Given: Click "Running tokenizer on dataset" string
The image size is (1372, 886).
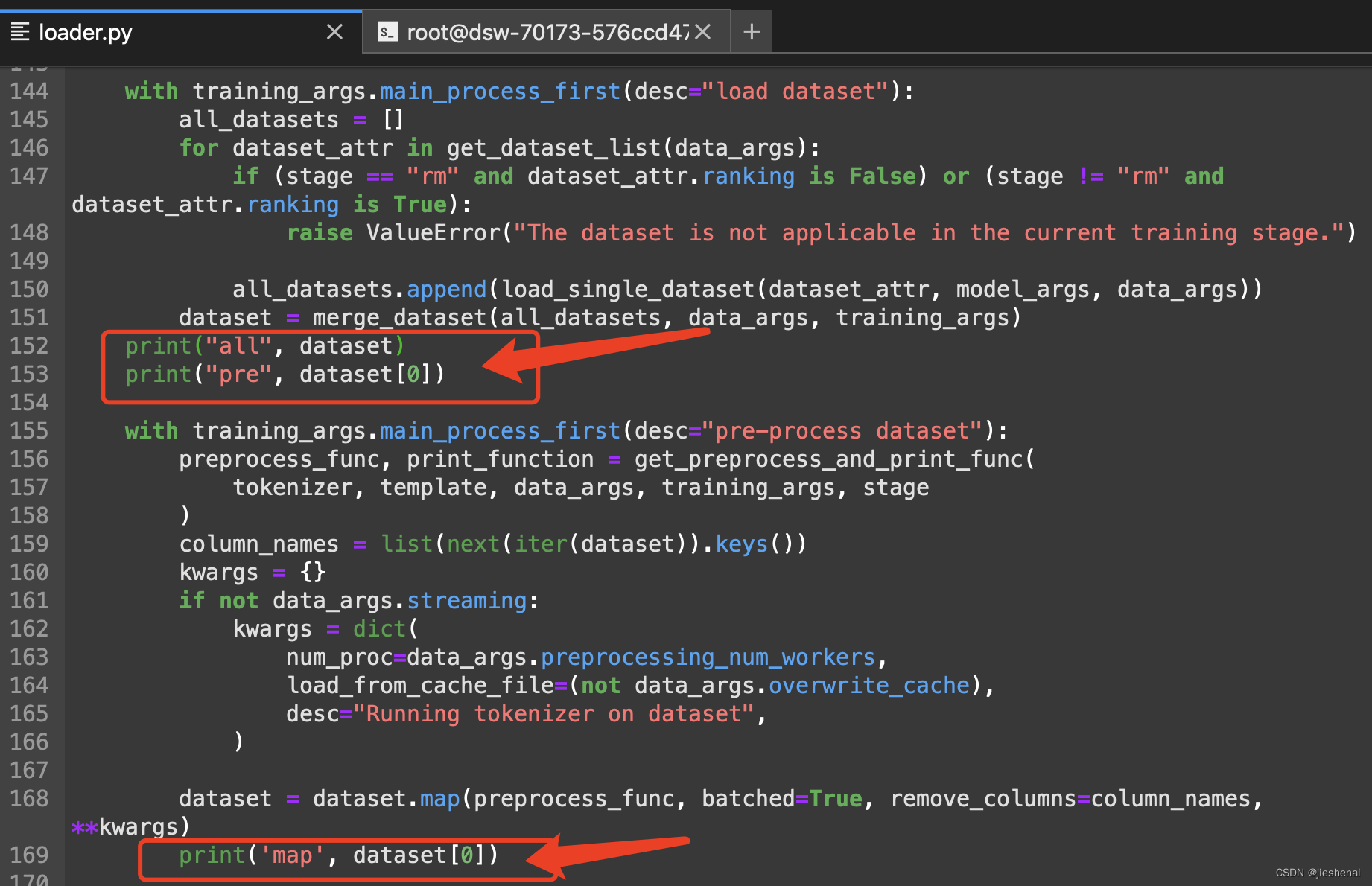Looking at the screenshot, I should (x=554, y=713).
